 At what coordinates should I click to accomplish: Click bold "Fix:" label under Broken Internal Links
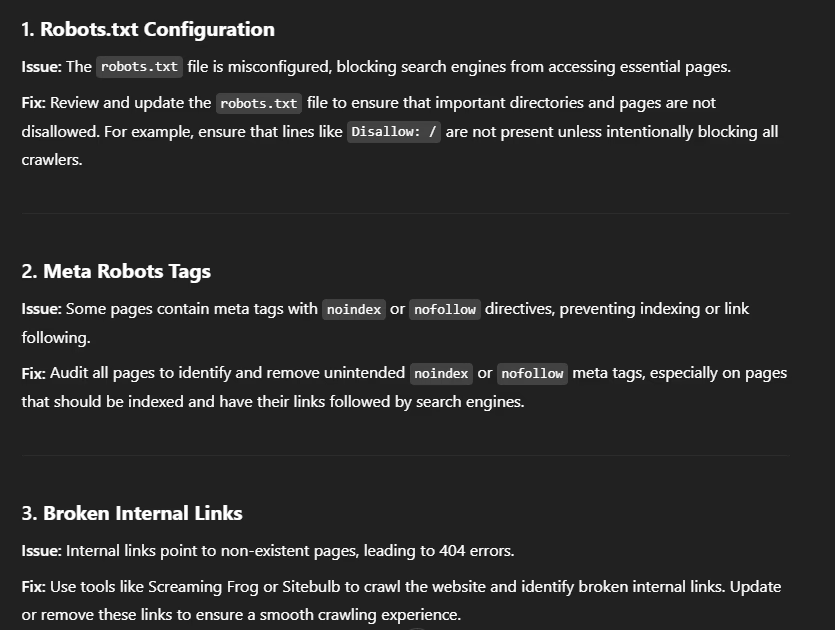33,587
